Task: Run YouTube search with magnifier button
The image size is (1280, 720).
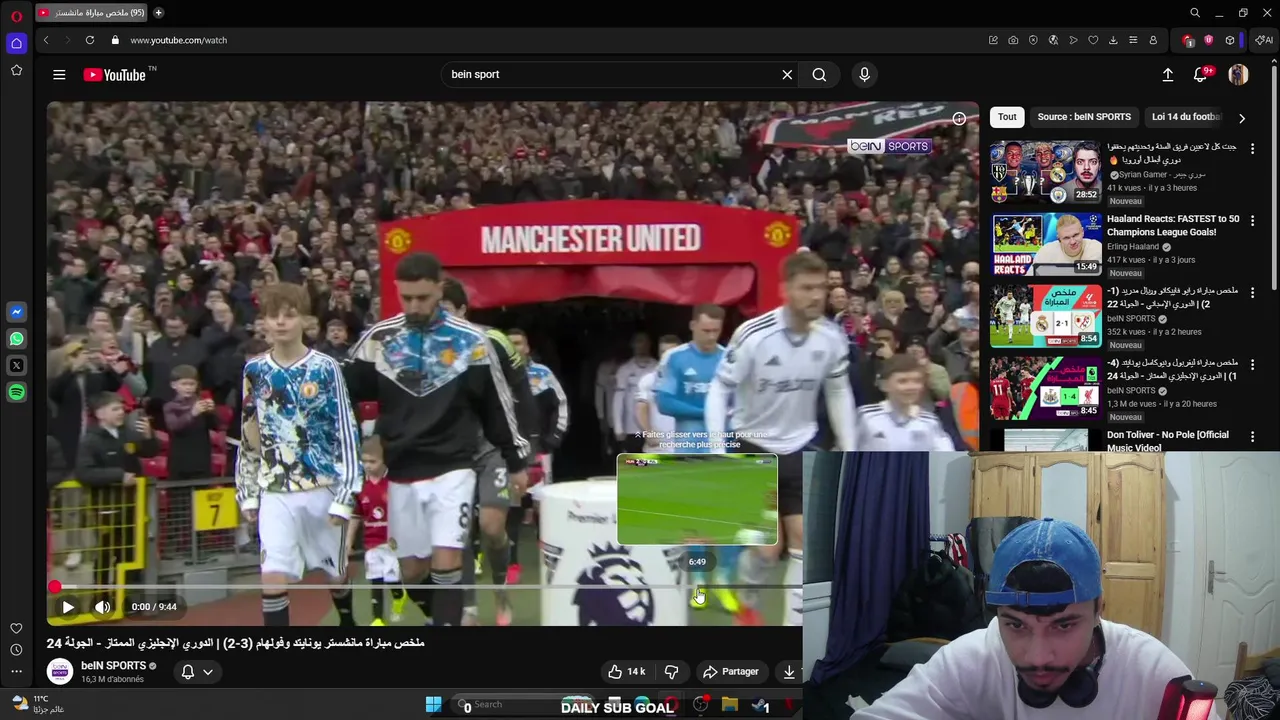Action: [x=819, y=74]
